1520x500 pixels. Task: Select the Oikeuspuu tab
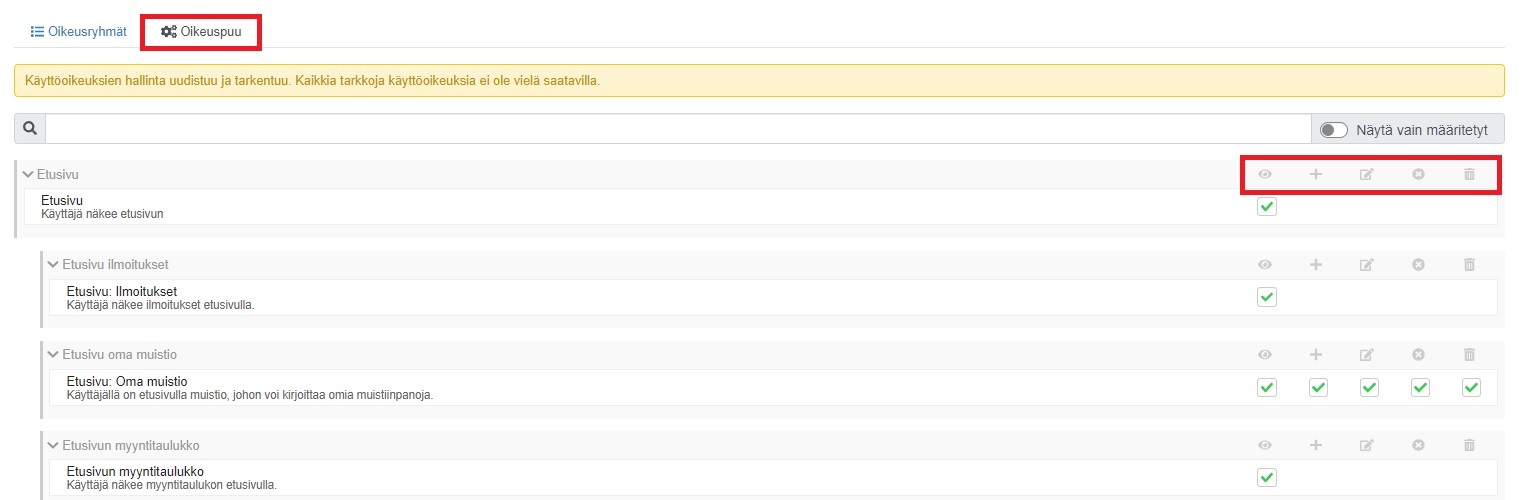[201, 31]
